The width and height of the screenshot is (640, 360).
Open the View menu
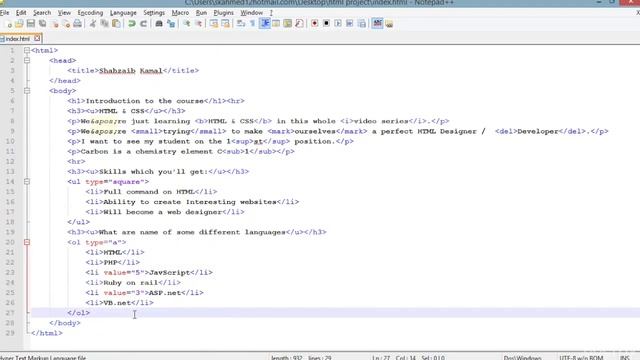[64, 13]
